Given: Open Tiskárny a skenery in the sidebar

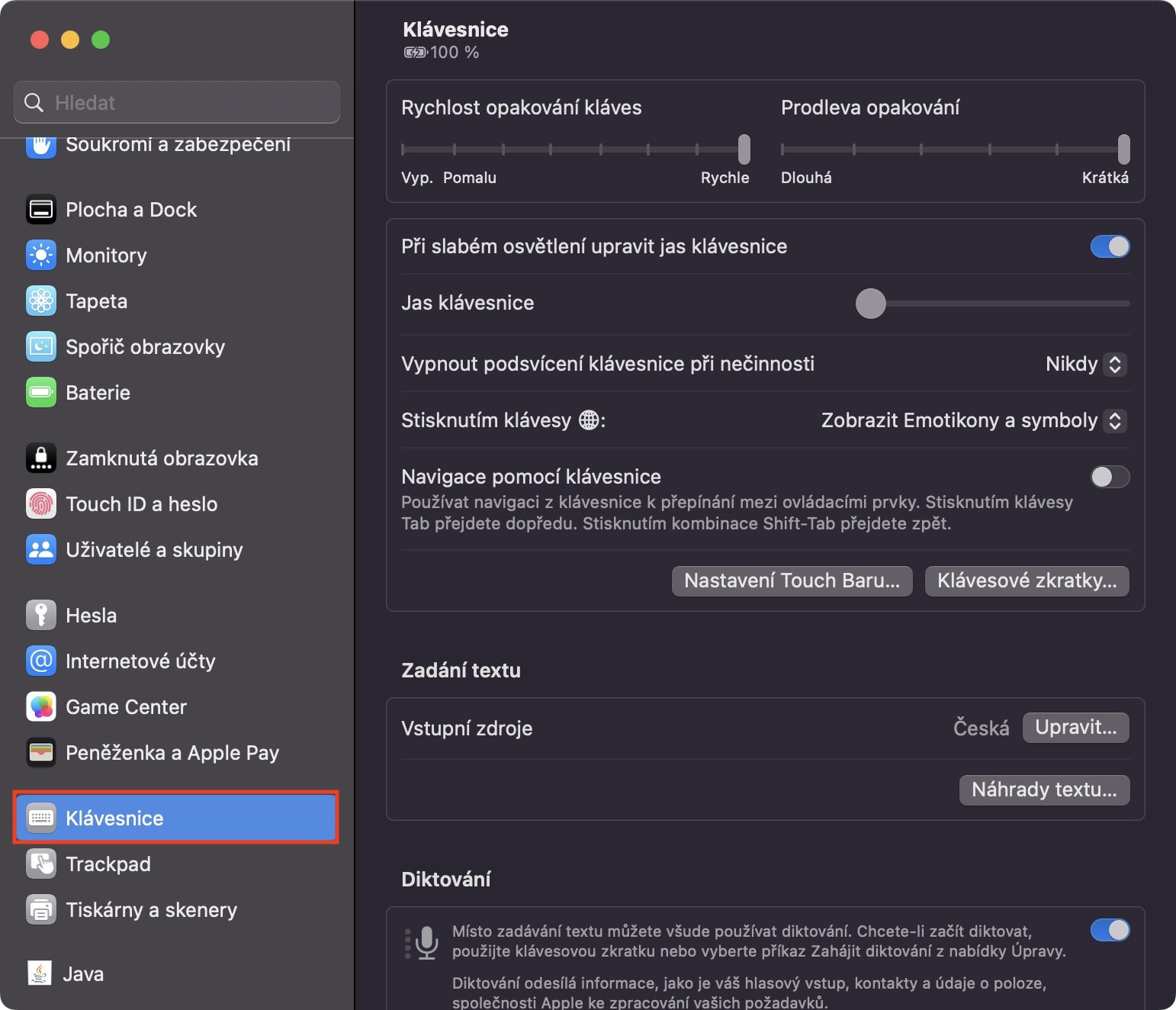Looking at the screenshot, I should (151, 910).
